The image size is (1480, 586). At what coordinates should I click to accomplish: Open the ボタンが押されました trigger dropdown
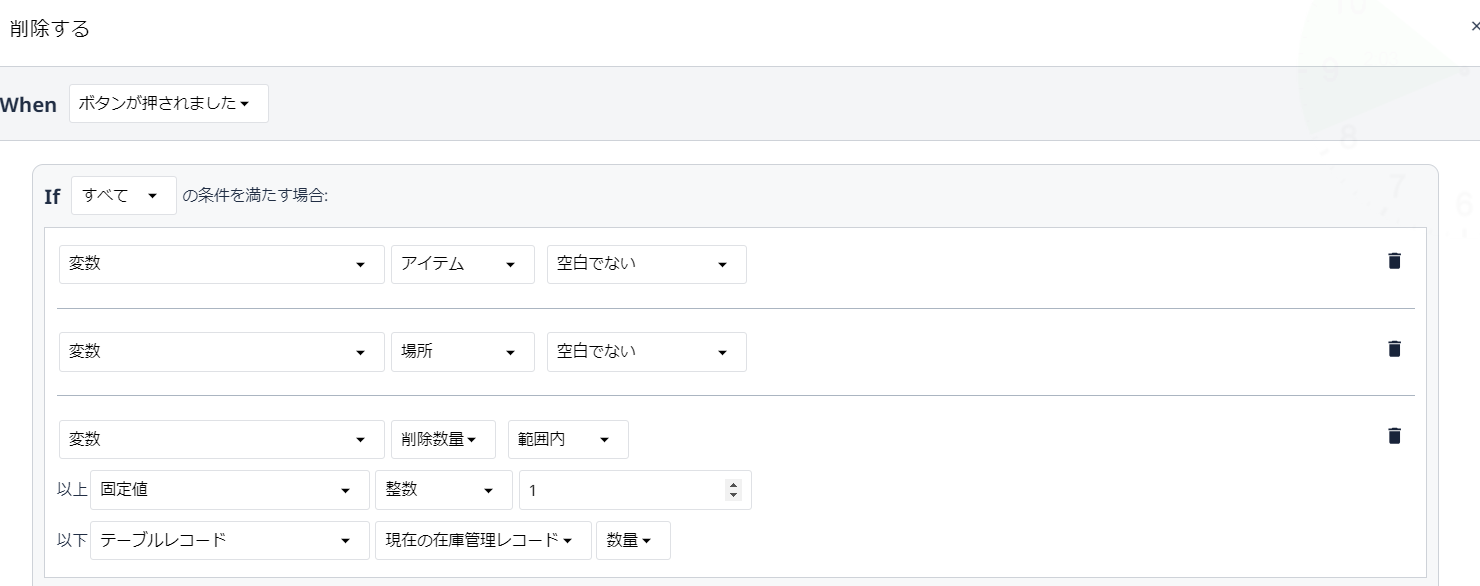[169, 104]
